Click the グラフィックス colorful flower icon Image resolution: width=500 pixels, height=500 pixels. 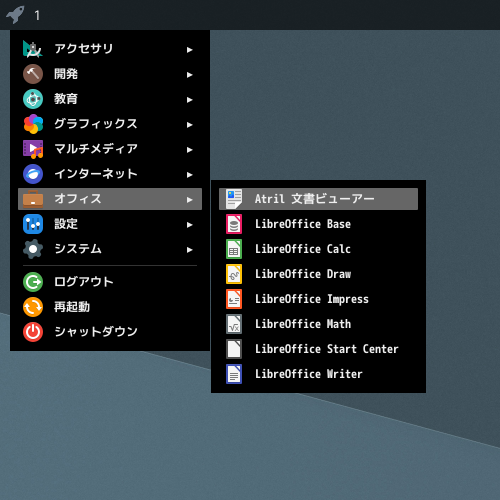(33, 124)
